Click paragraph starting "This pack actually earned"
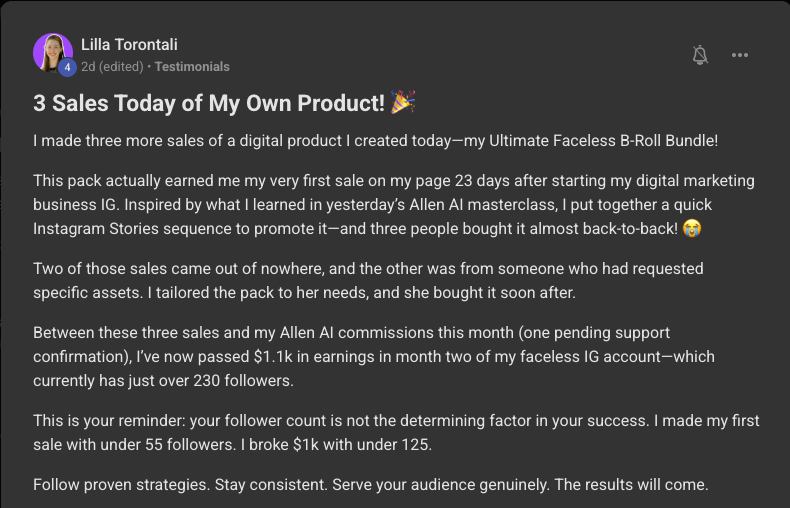 click(x=394, y=205)
